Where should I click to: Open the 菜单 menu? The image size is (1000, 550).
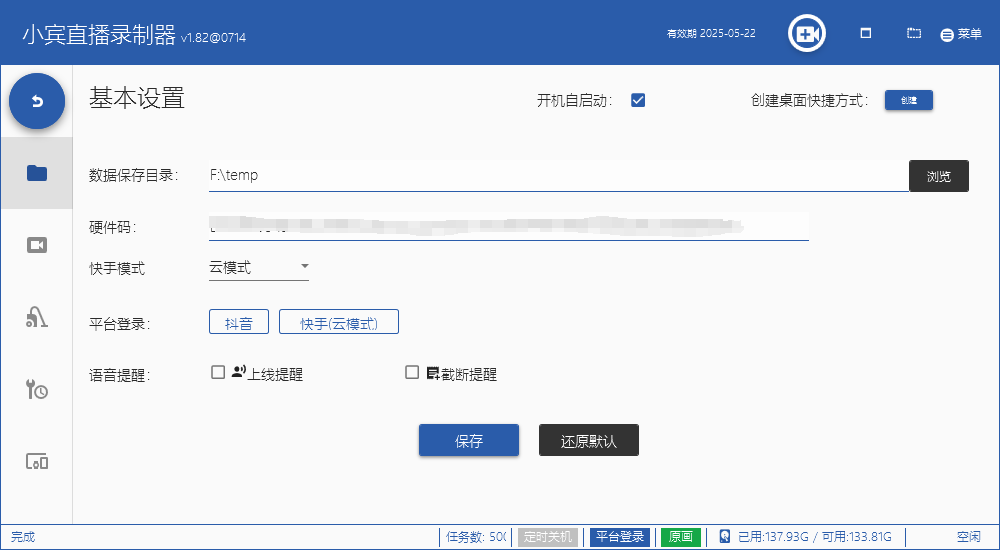(x=961, y=34)
